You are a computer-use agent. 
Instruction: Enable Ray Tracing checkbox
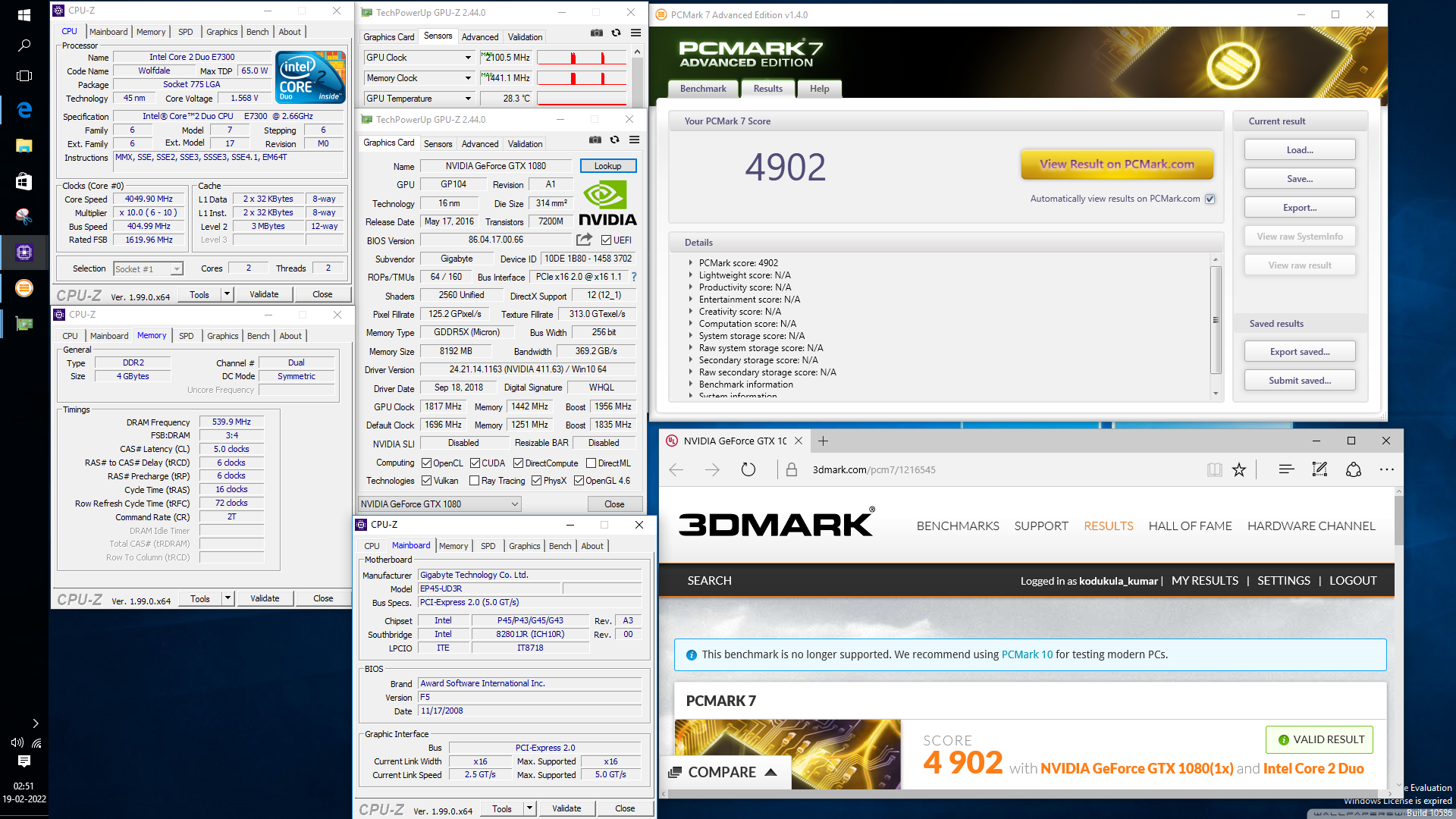pyautogui.click(x=475, y=481)
